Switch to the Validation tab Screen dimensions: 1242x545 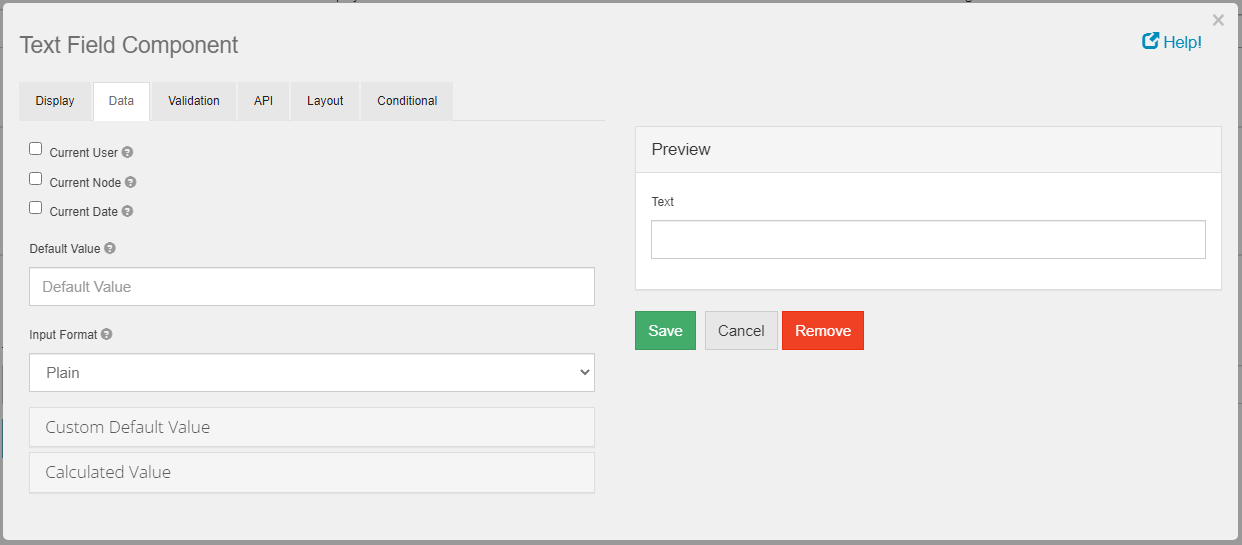click(x=194, y=101)
